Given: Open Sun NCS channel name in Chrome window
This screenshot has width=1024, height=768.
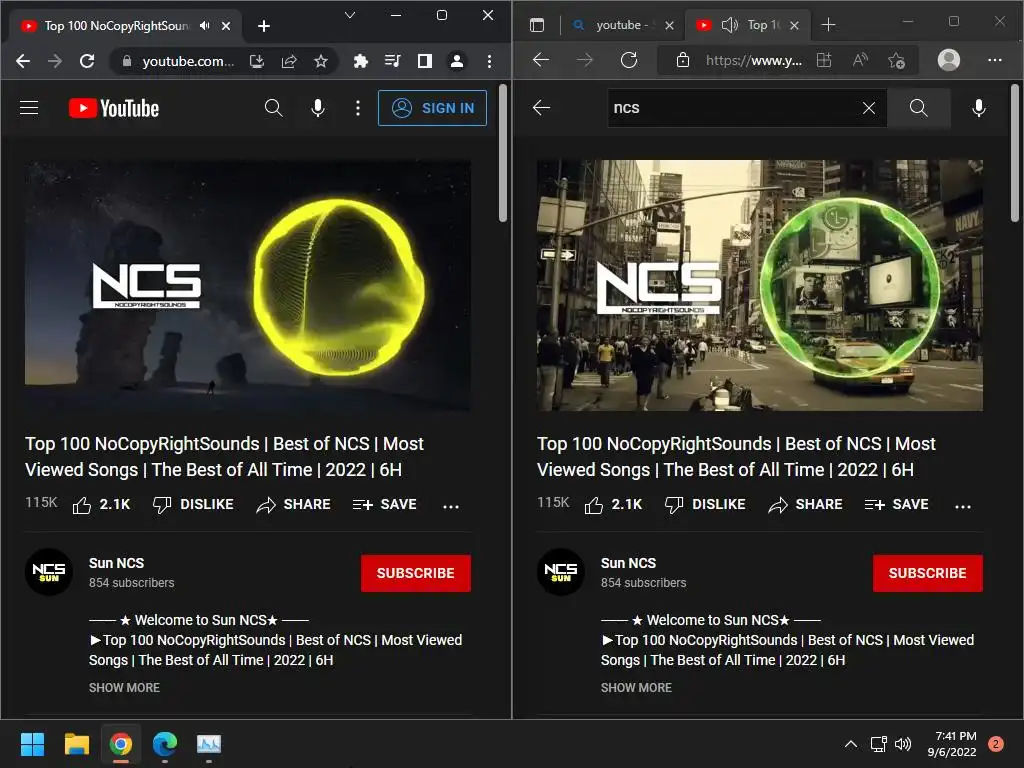Looking at the screenshot, I should (116, 563).
